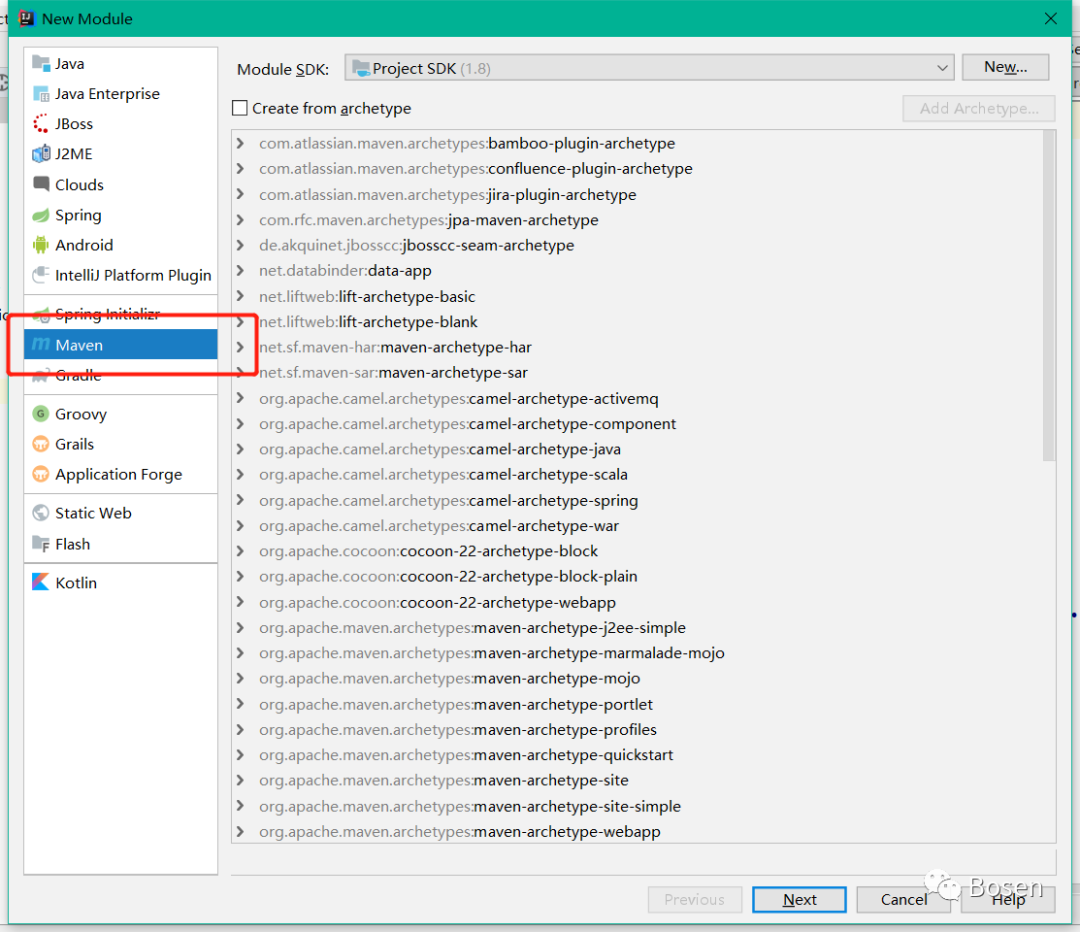Select Gradle module type
Screen dimensions: 1080x932
pyautogui.click(x=121, y=375)
